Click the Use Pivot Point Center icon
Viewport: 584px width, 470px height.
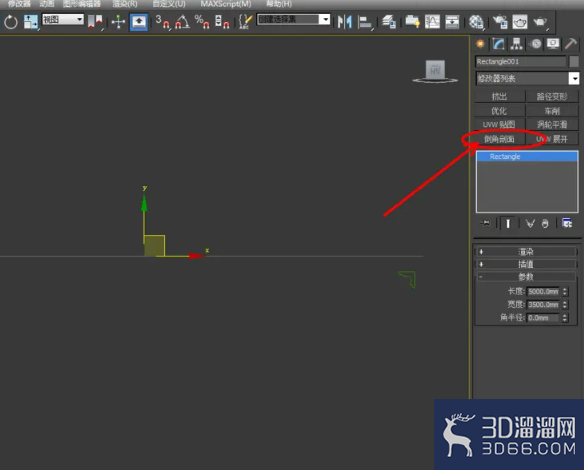(95, 22)
